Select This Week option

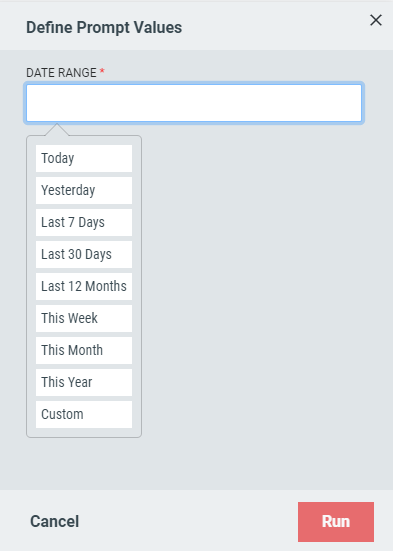(x=84, y=318)
